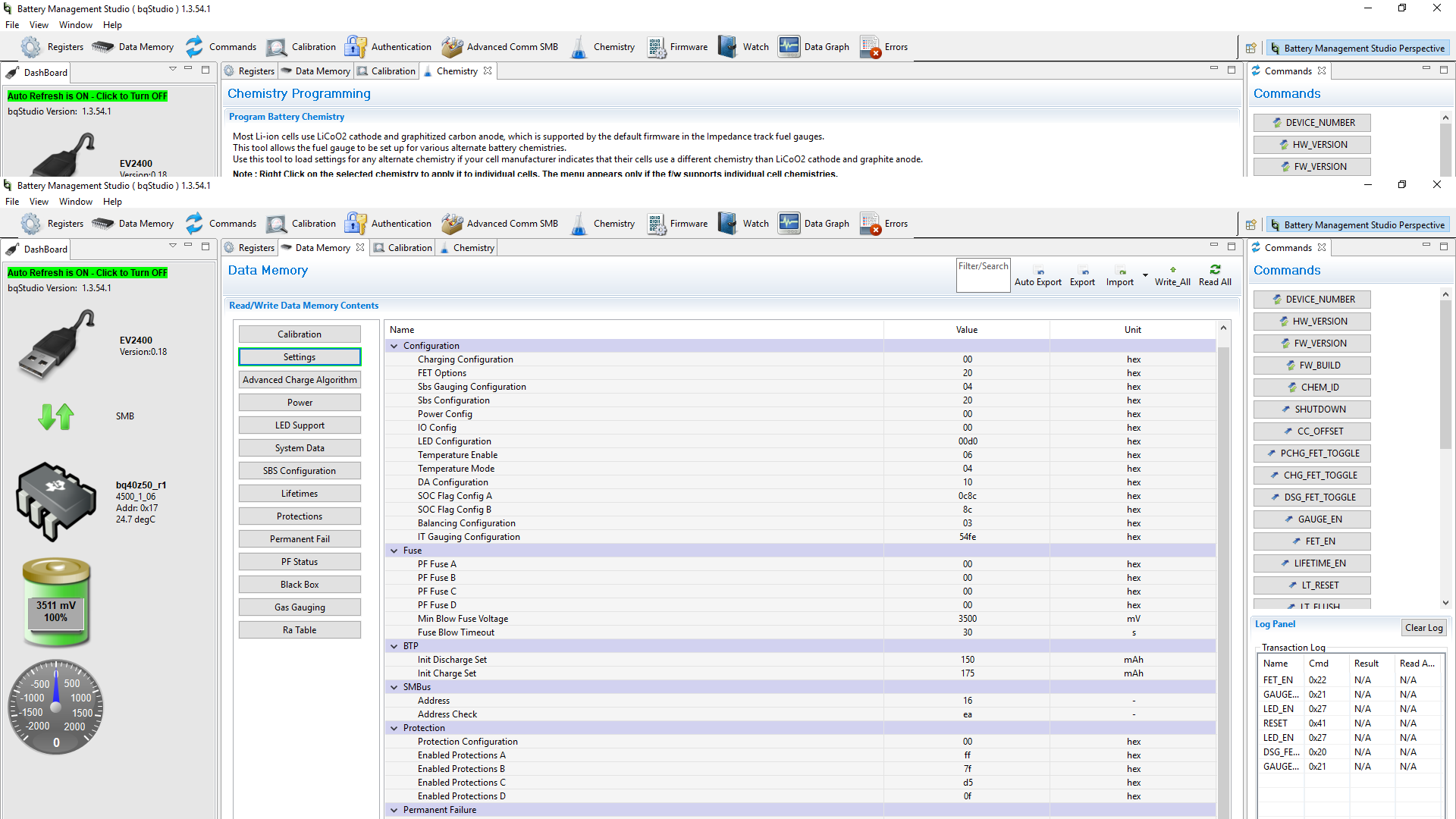
Task: Switch to Calibration tab in front window
Action: [x=403, y=248]
